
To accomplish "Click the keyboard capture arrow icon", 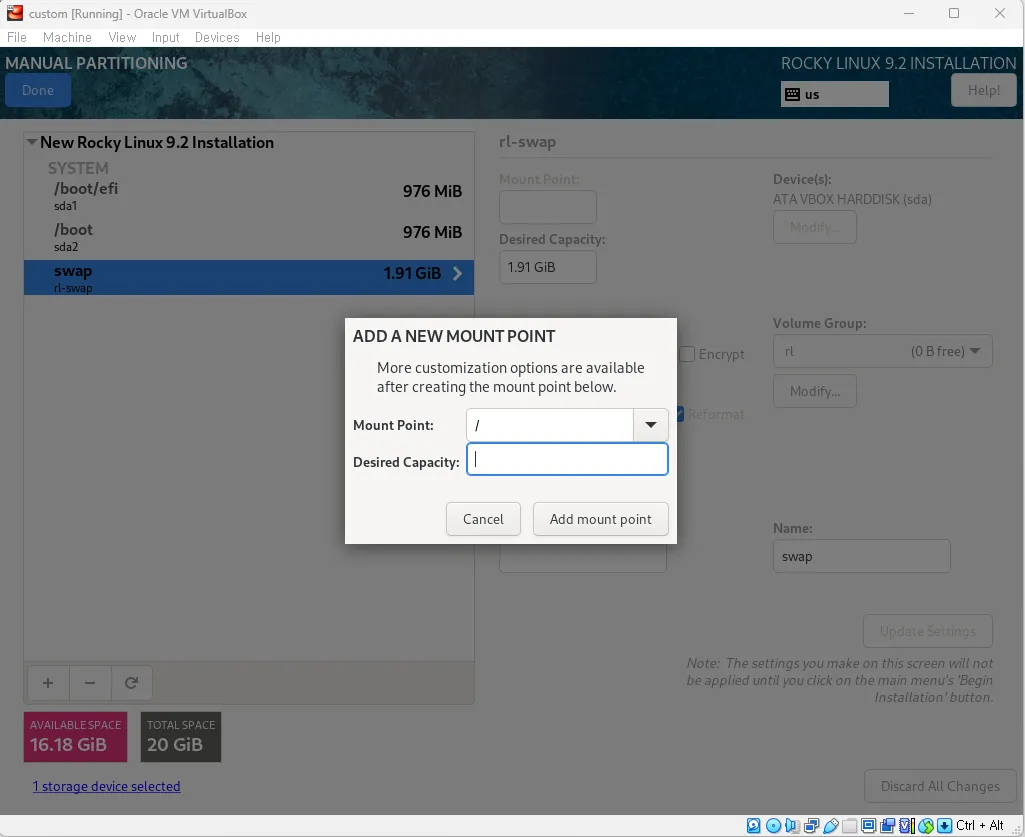I will [945, 825].
